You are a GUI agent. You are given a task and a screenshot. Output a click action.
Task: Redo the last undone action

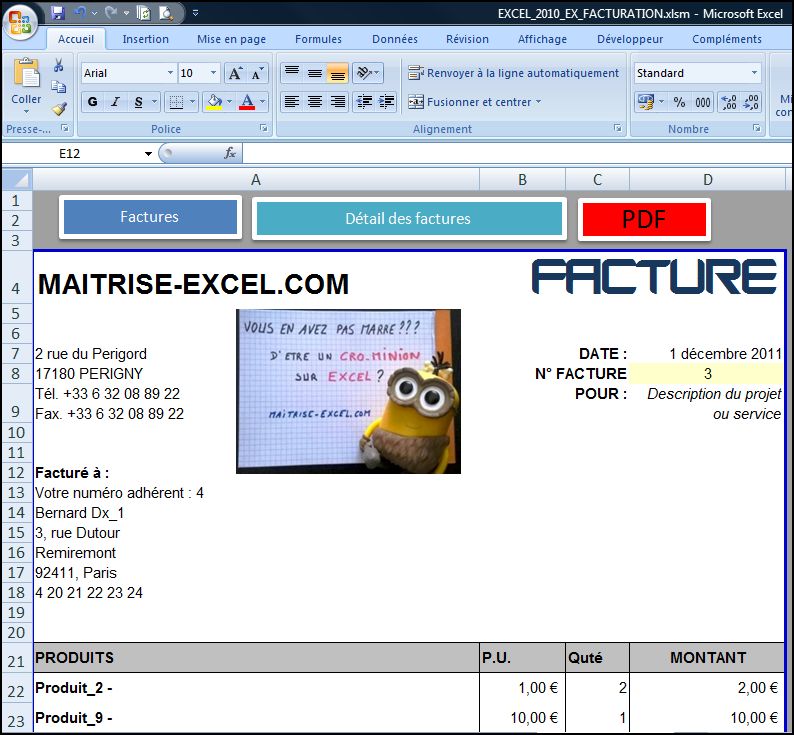coord(111,14)
